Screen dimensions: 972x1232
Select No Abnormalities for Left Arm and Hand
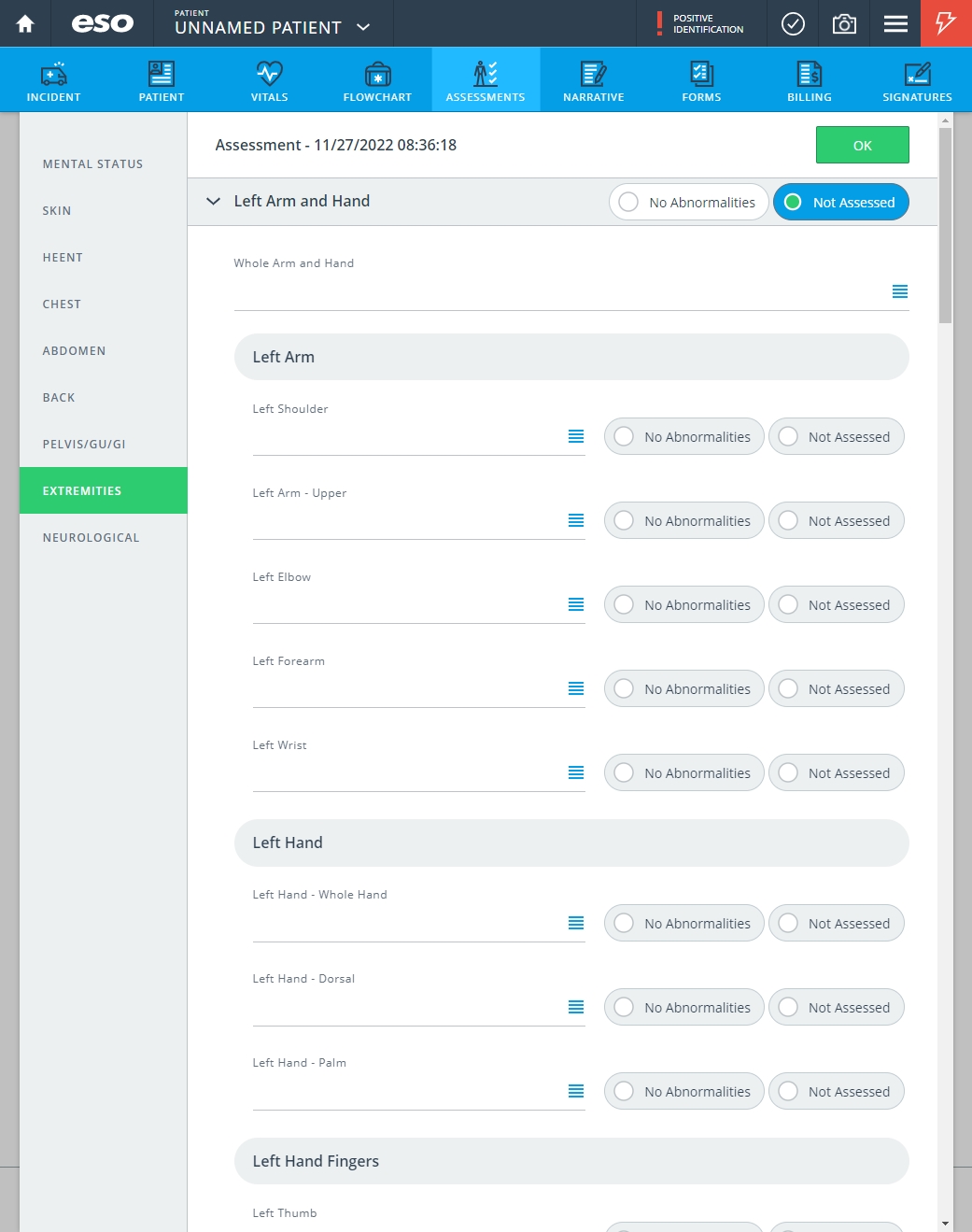[688, 202]
